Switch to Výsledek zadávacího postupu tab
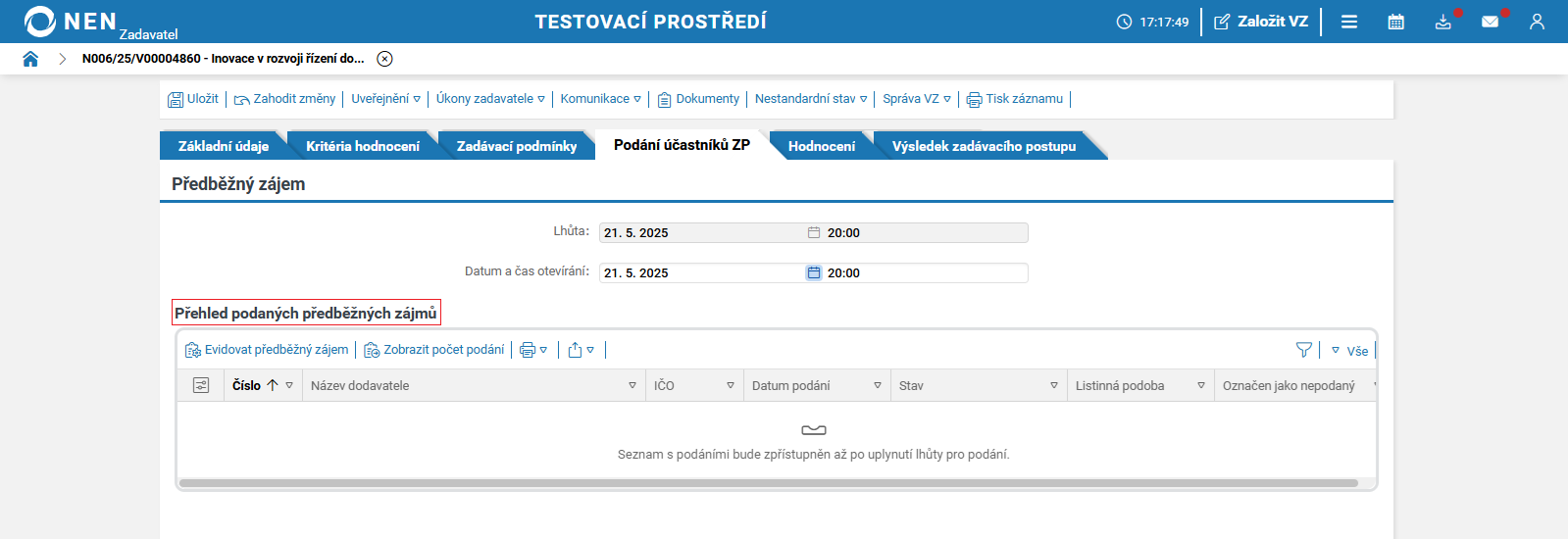 click(x=984, y=146)
